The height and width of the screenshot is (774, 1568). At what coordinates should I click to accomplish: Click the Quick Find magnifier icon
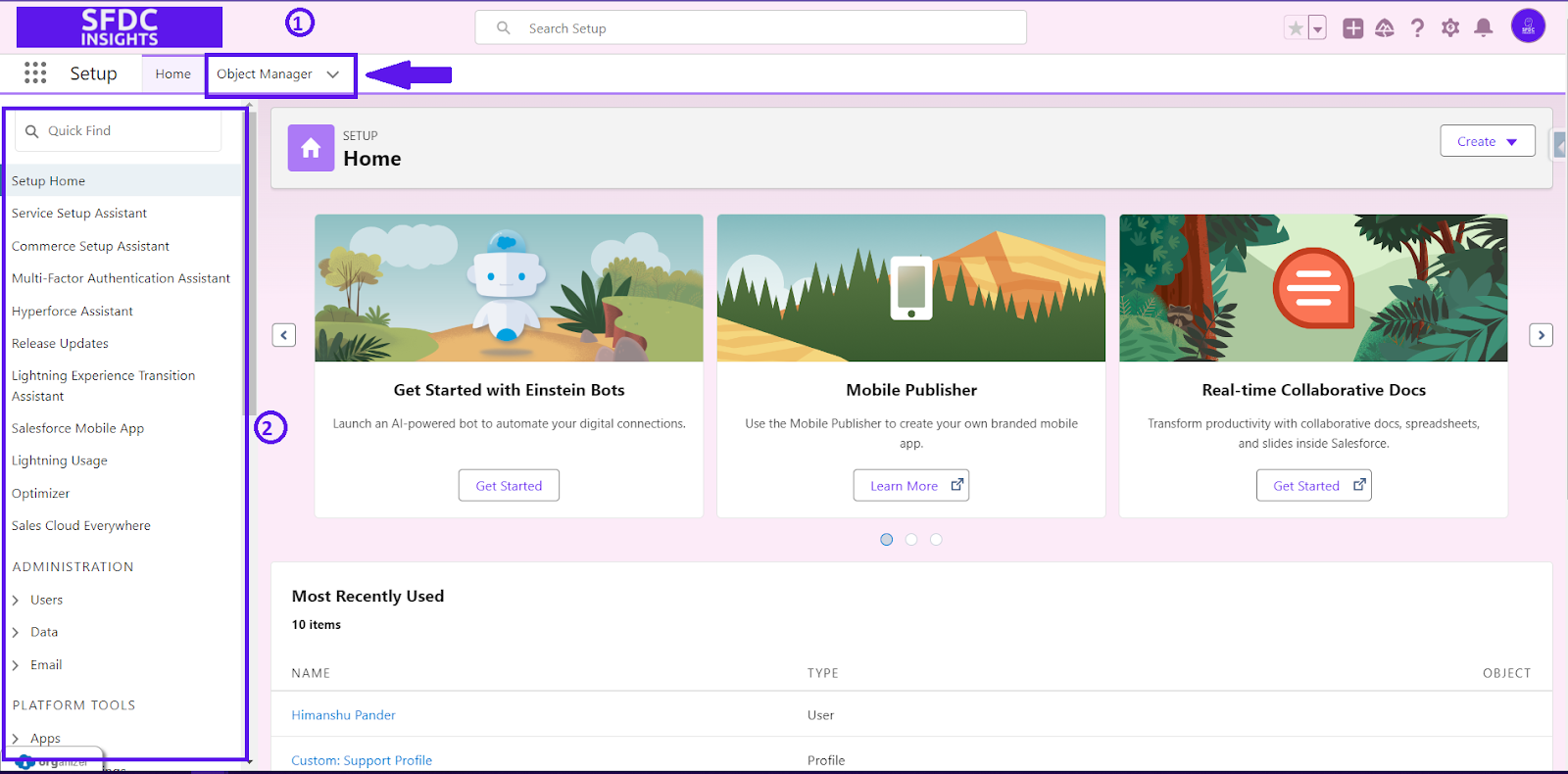click(32, 131)
